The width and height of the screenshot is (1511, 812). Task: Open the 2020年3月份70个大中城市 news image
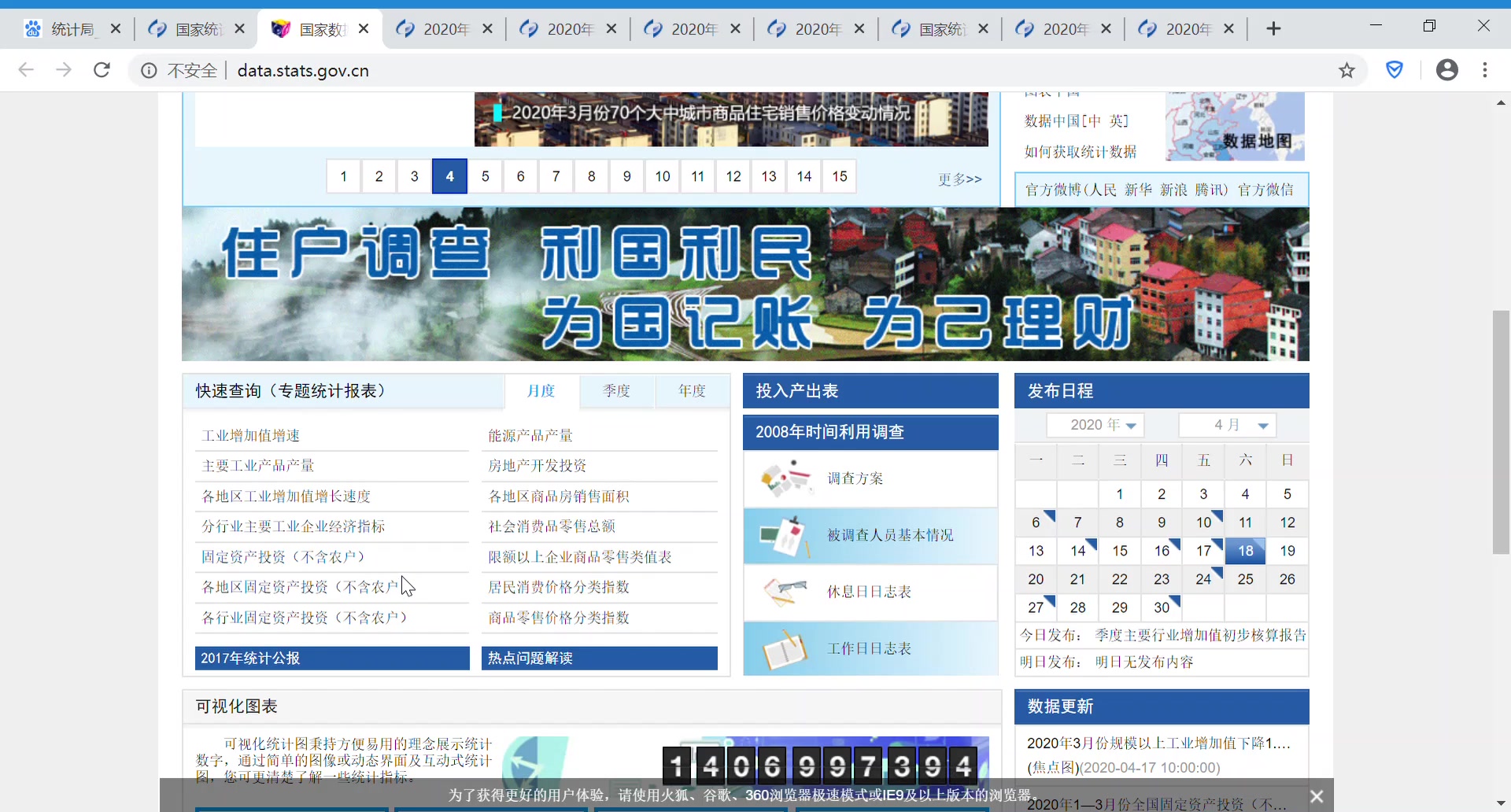731,120
